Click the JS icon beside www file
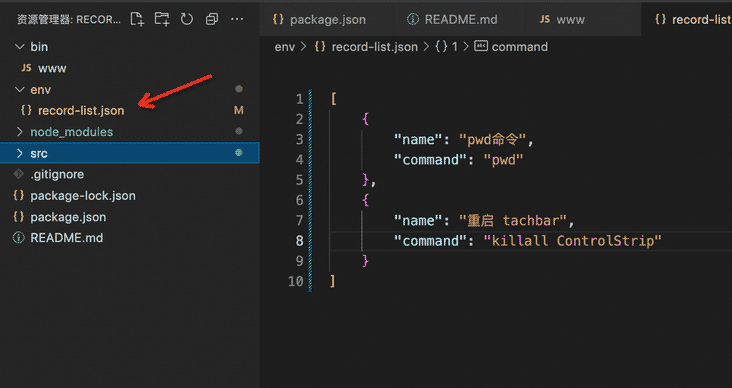 [x=26, y=68]
